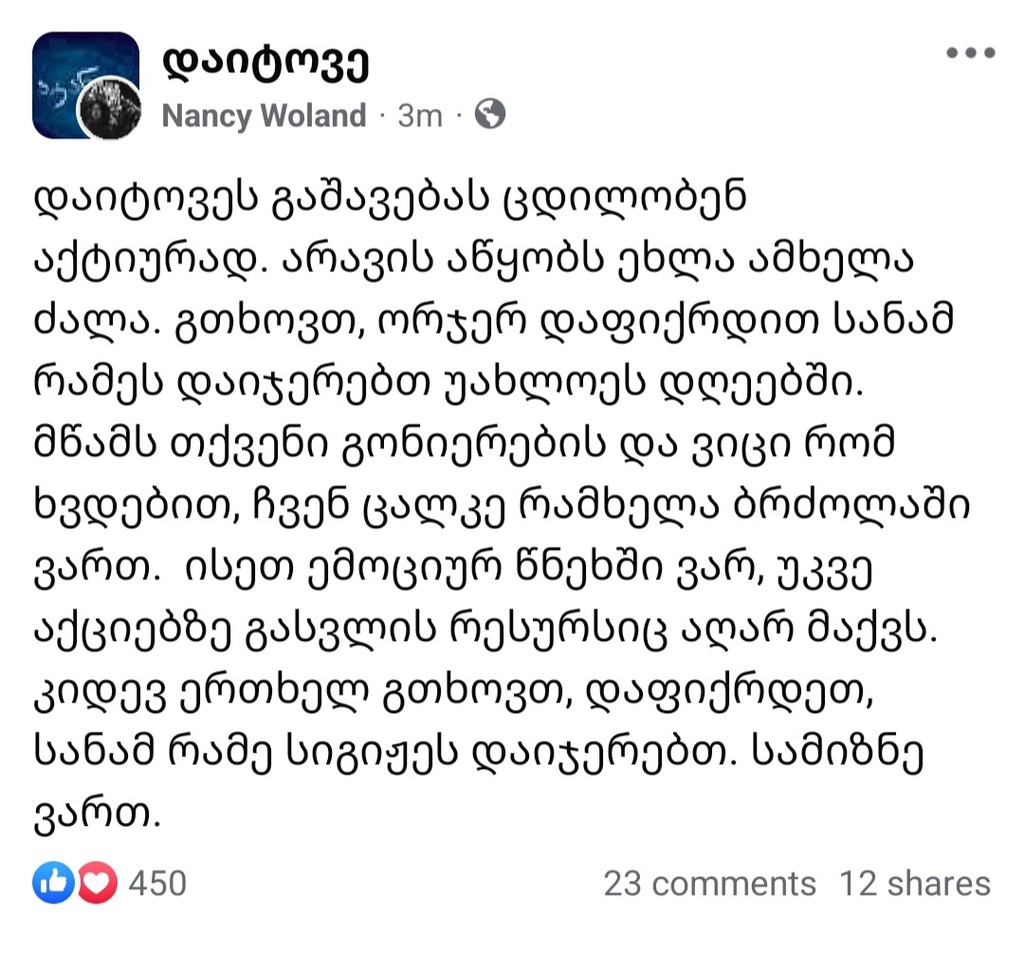Click the globe public audience icon
This screenshot has width=1024, height=953.
click(490, 114)
